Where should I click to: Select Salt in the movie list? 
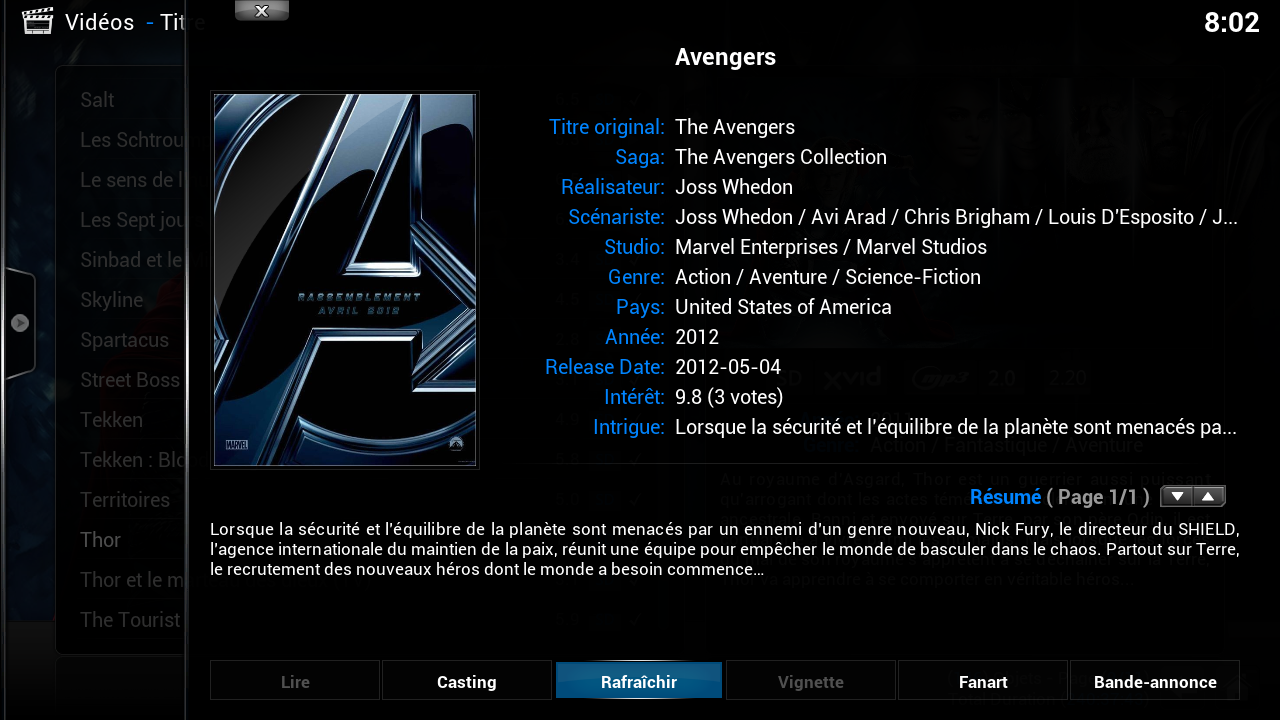[x=97, y=100]
